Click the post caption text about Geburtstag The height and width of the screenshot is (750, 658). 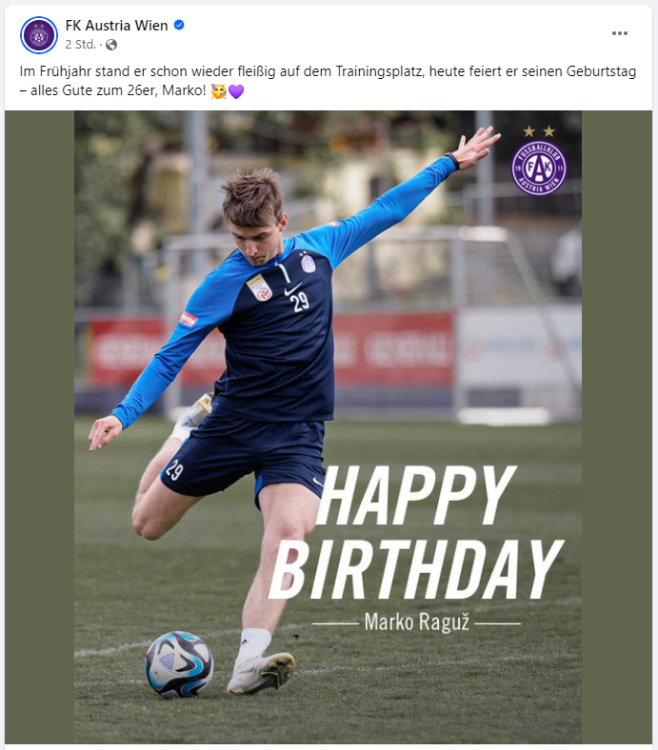coord(328,81)
